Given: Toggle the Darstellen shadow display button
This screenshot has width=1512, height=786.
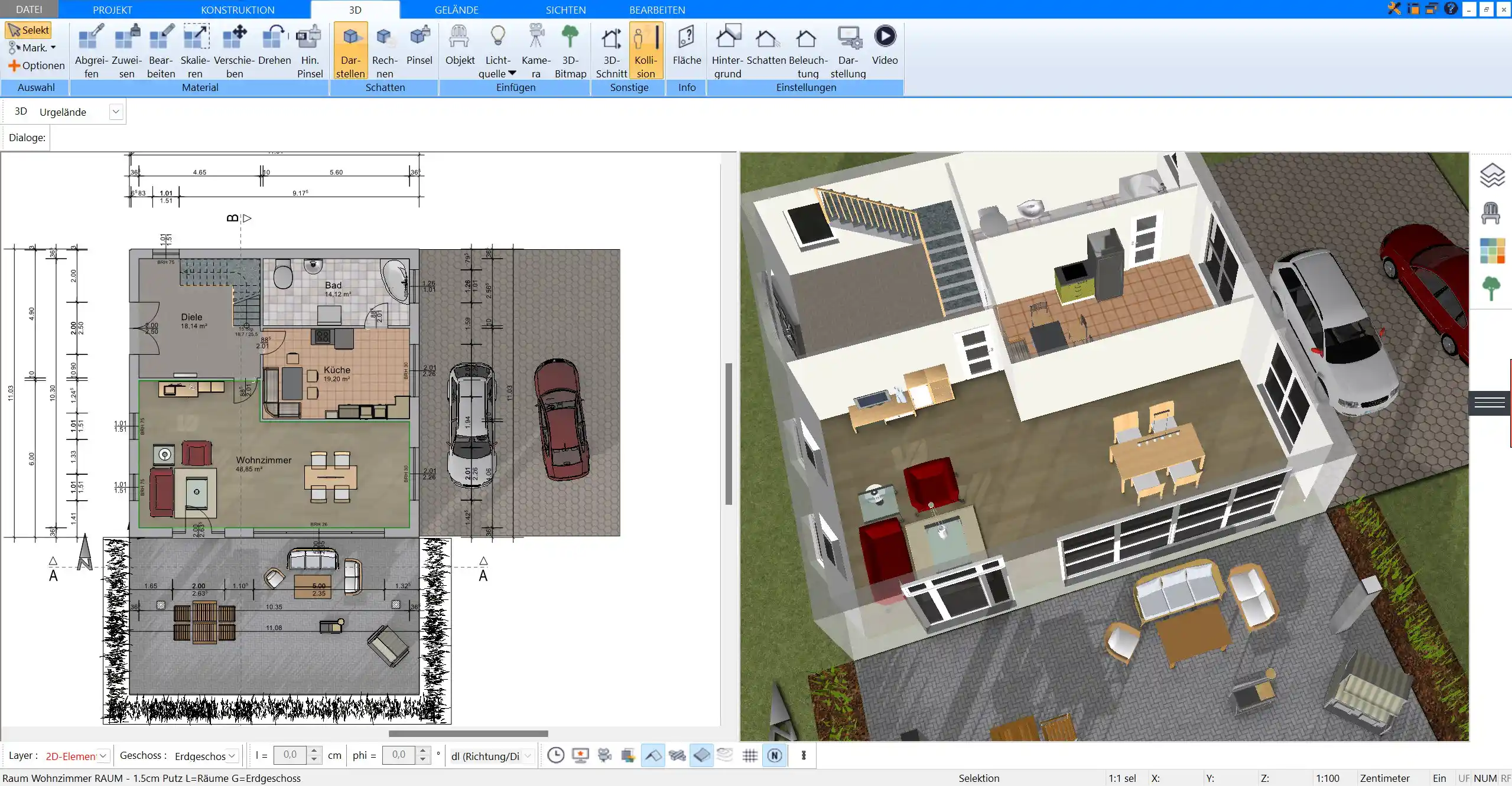Looking at the screenshot, I should (350, 51).
